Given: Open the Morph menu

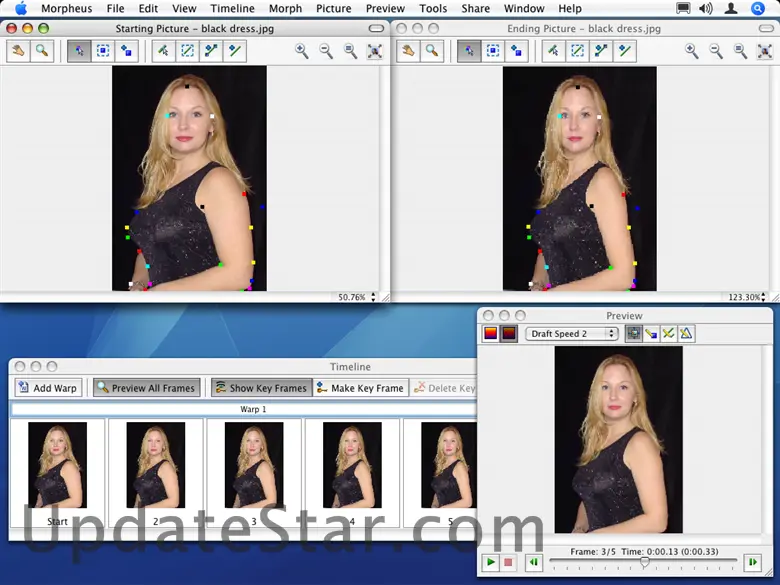Looking at the screenshot, I should [285, 8].
